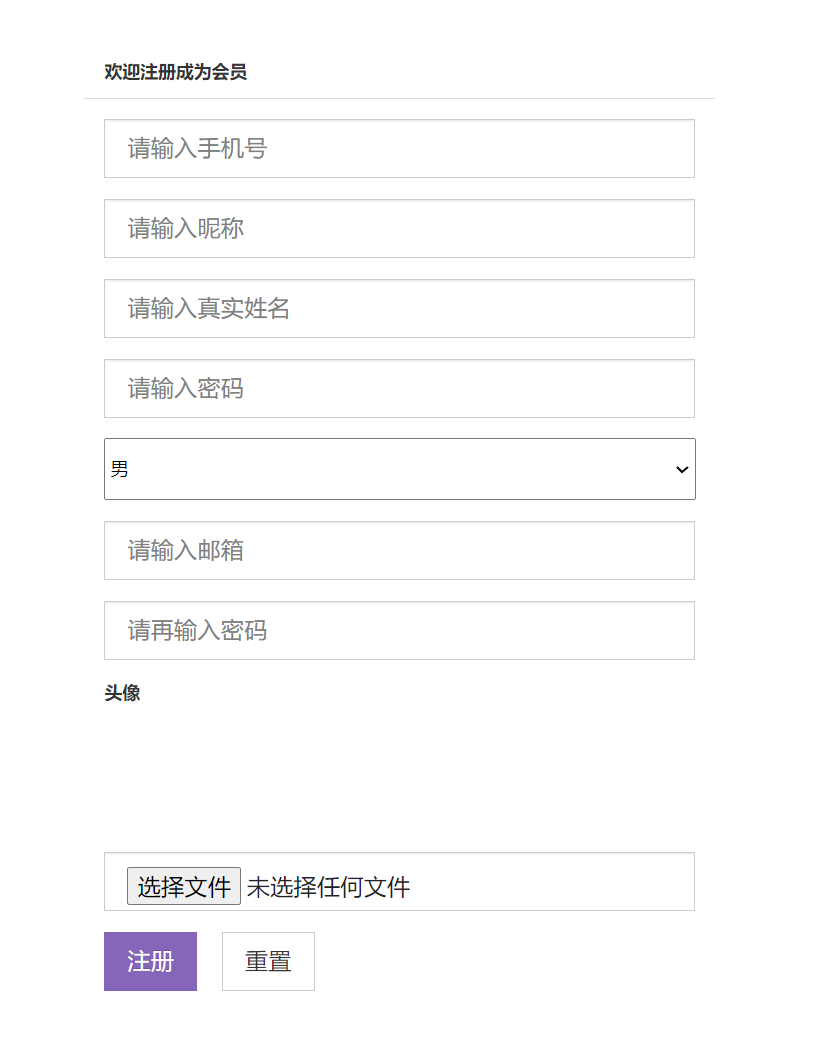The width and height of the screenshot is (829, 1039).
Task: Click the dropdown chevron beside 男
Action: (680, 469)
